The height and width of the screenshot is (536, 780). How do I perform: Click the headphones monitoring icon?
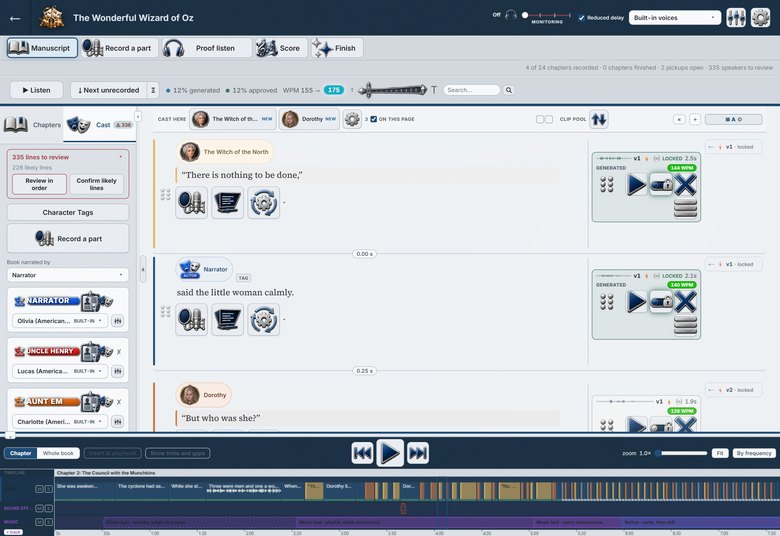pos(511,15)
